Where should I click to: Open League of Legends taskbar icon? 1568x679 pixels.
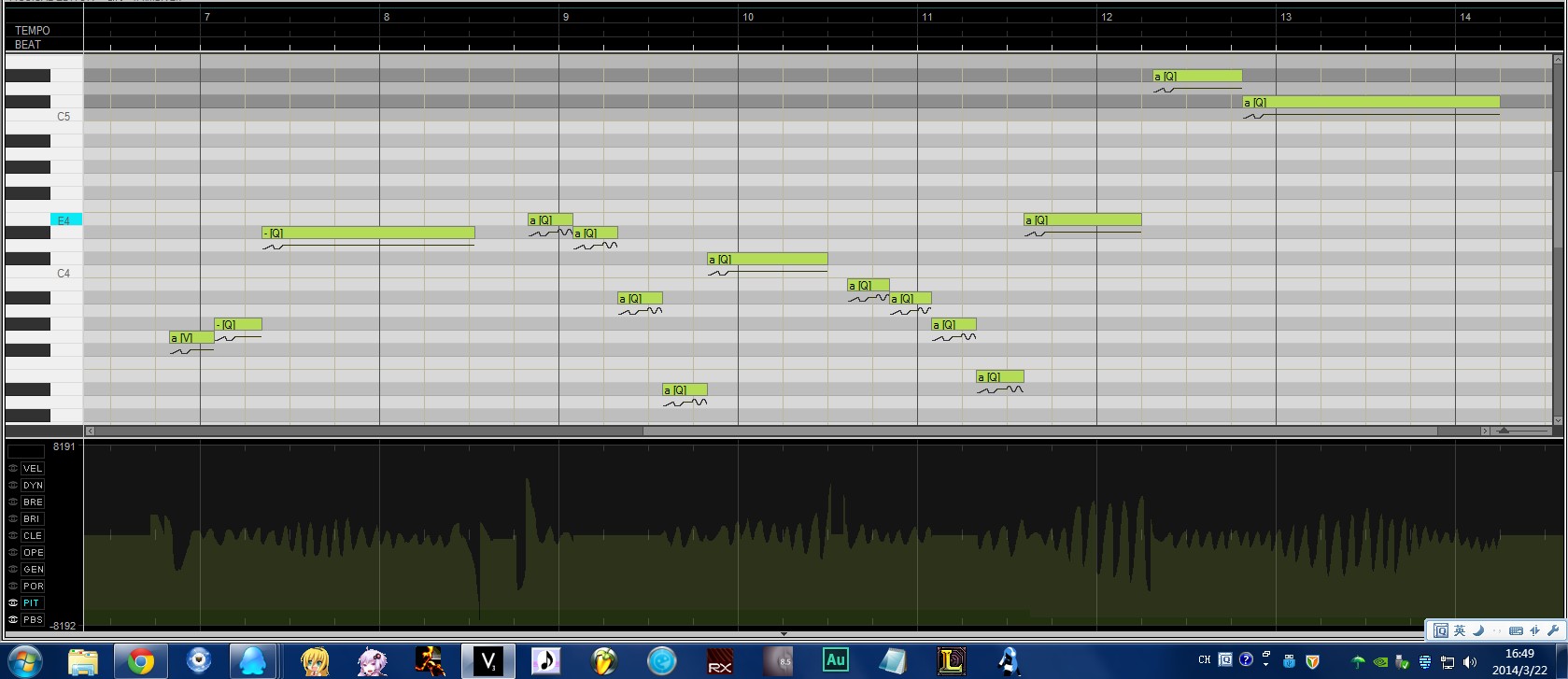pyautogui.click(x=951, y=661)
